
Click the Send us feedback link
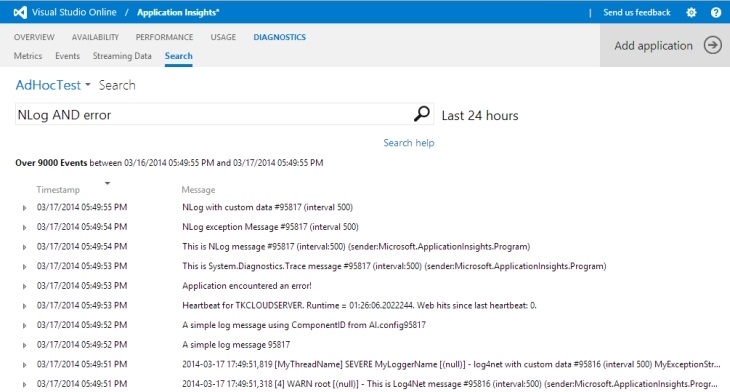click(x=636, y=13)
